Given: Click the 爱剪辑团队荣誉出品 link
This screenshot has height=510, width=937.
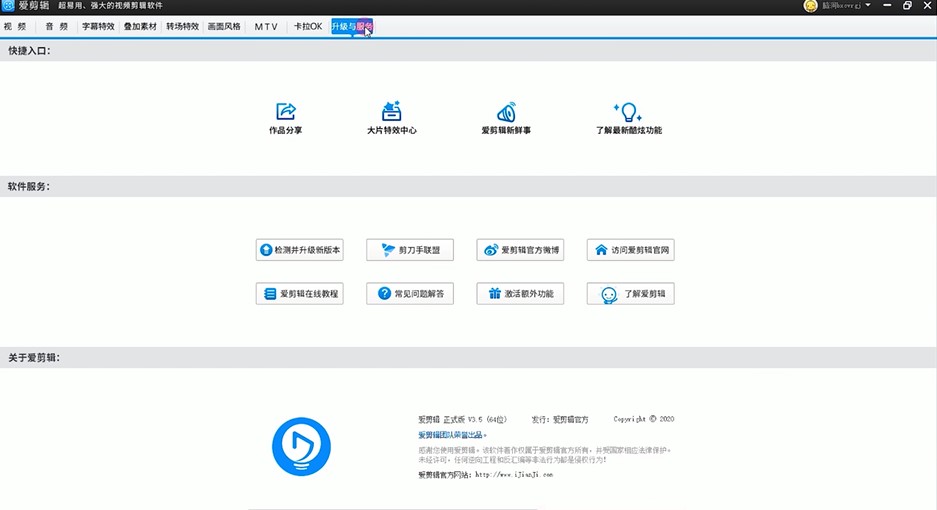Looking at the screenshot, I should (450, 435).
